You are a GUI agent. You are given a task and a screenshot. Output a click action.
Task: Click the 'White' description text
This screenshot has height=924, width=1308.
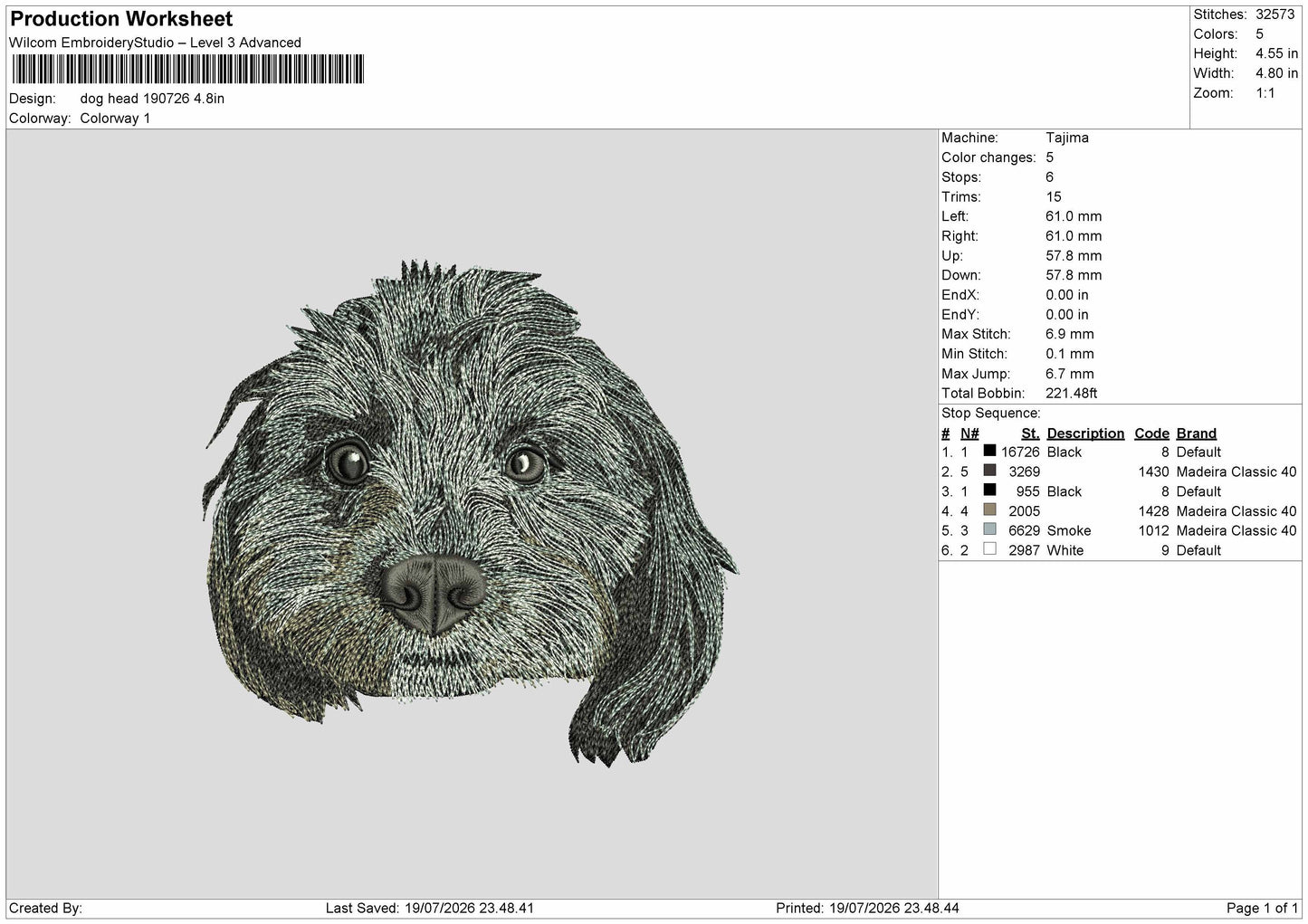(x=1065, y=550)
